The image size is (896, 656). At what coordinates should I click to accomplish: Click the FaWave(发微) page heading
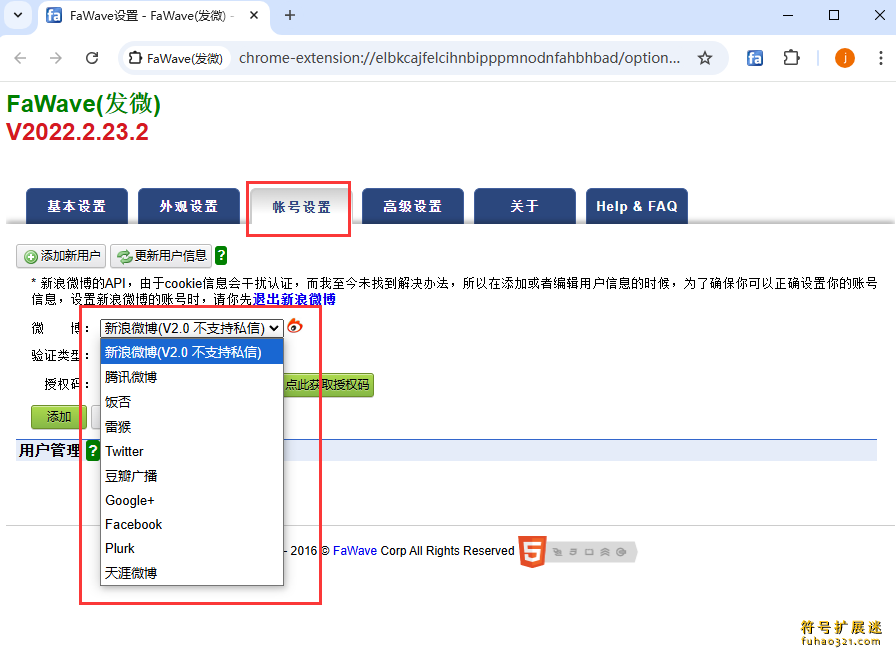point(83,104)
